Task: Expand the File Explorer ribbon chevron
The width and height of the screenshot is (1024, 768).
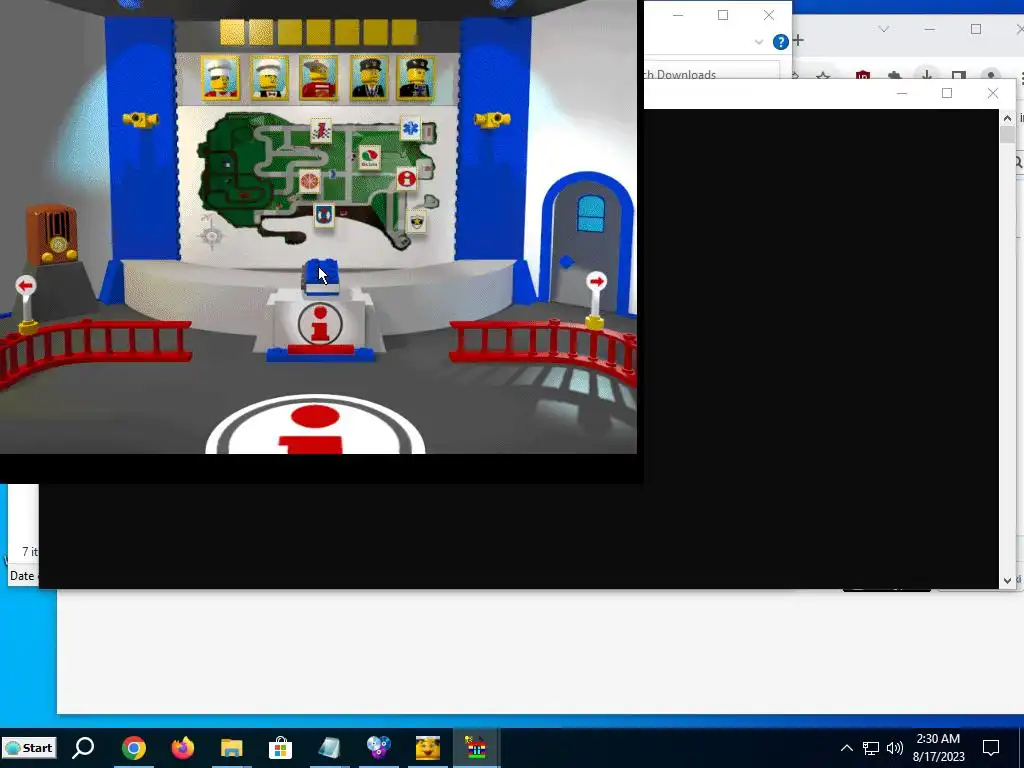Action: coord(759,42)
